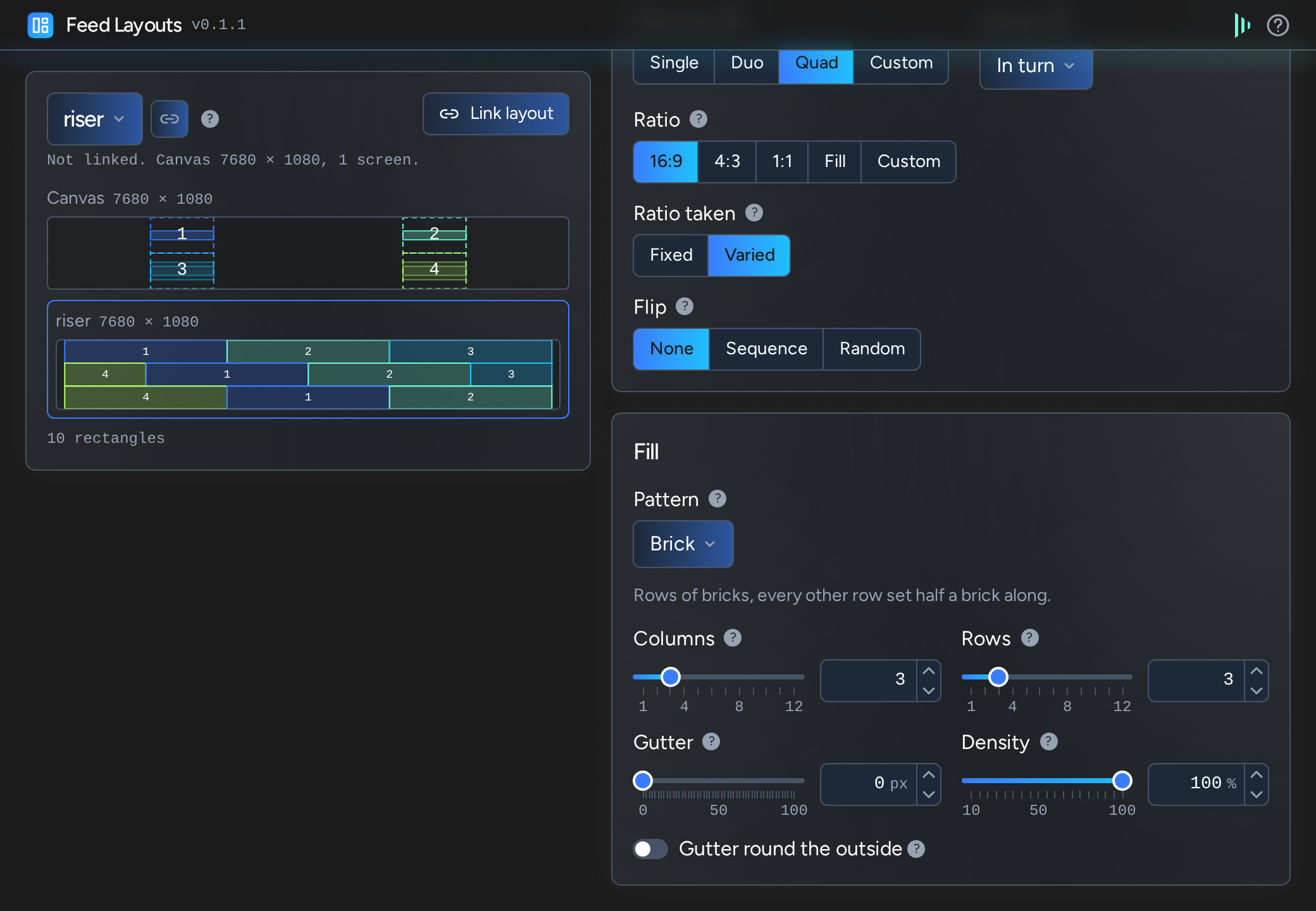Adjust the Rows slider handle
The width and height of the screenshot is (1316, 911).
click(x=998, y=677)
